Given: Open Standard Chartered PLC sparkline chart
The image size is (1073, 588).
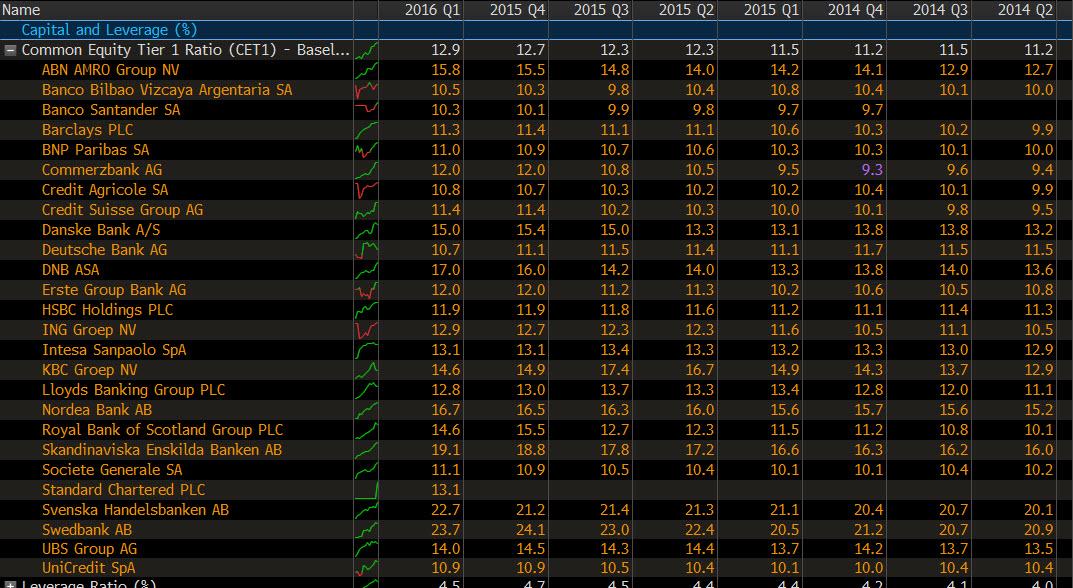Looking at the screenshot, I should pyautogui.click(x=366, y=489).
